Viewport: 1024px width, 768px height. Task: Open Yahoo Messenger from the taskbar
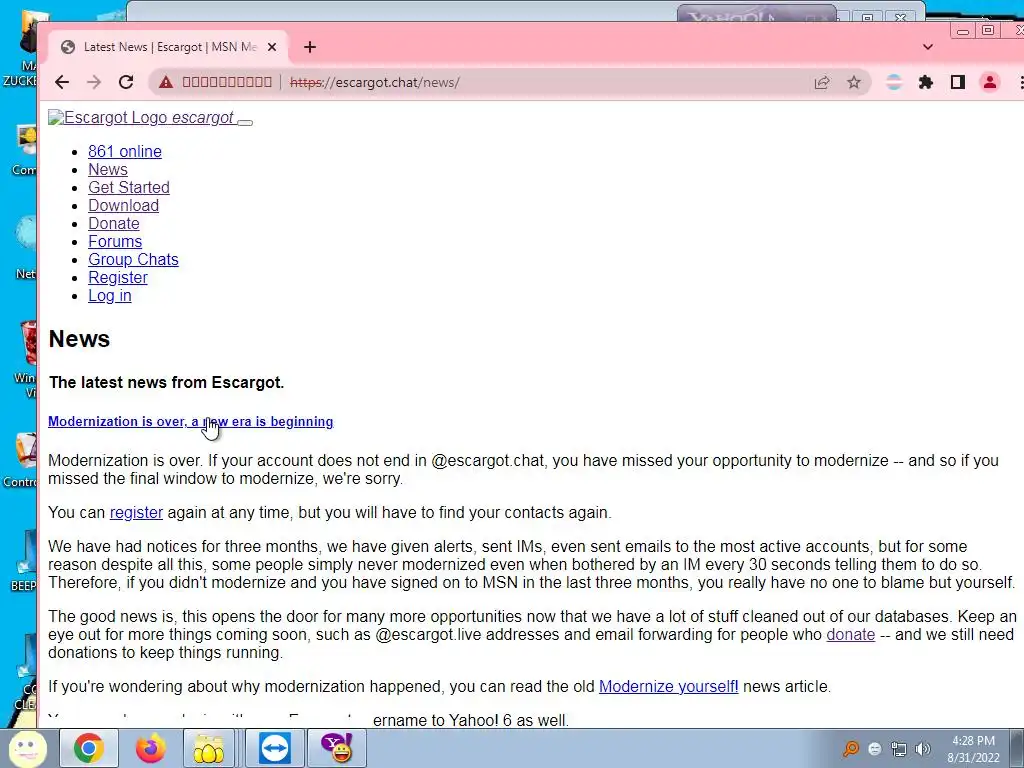point(338,748)
